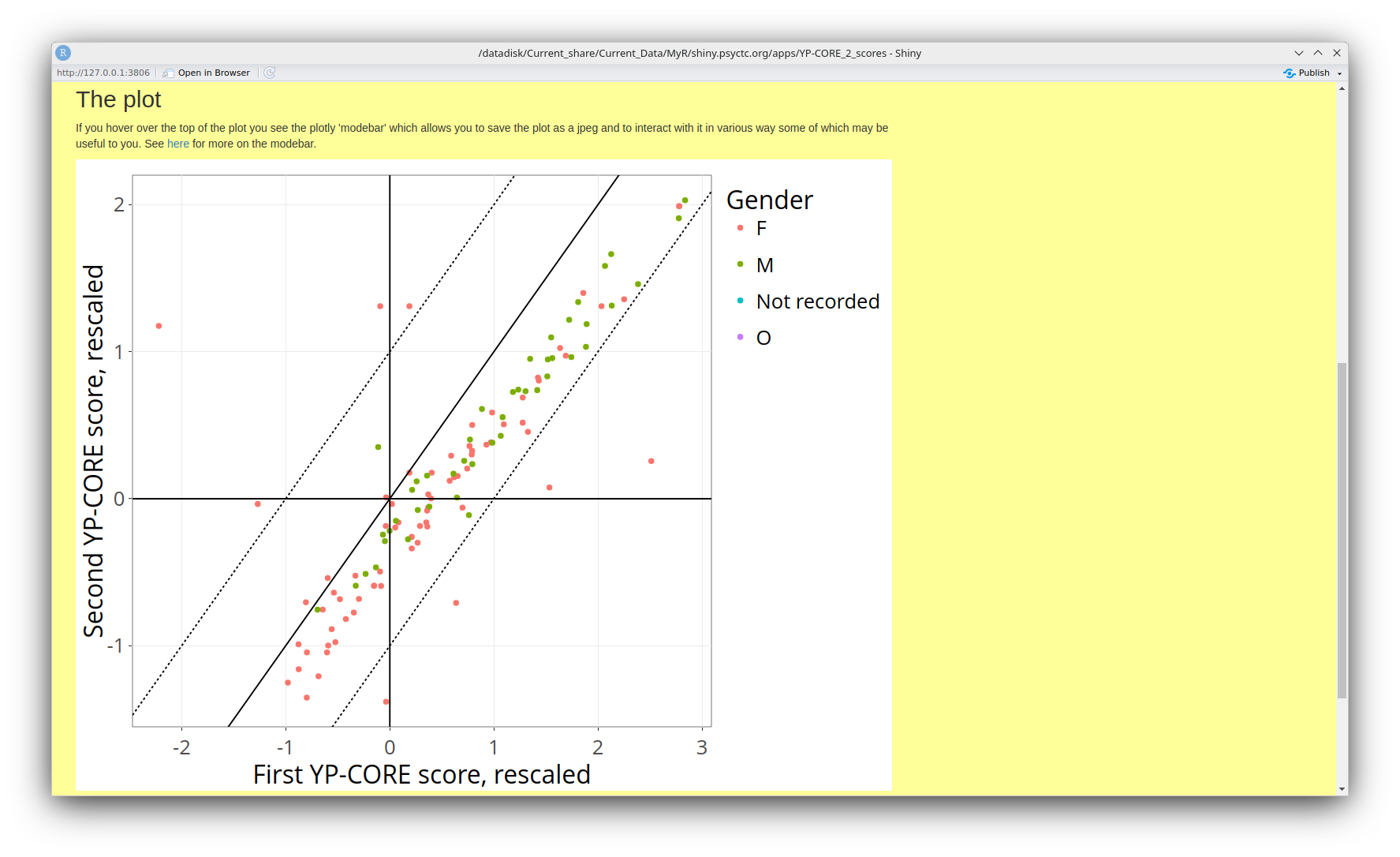Viewport: 1400px width, 857px height.
Task: Toggle the M gender trace in legend
Action: tap(764, 265)
